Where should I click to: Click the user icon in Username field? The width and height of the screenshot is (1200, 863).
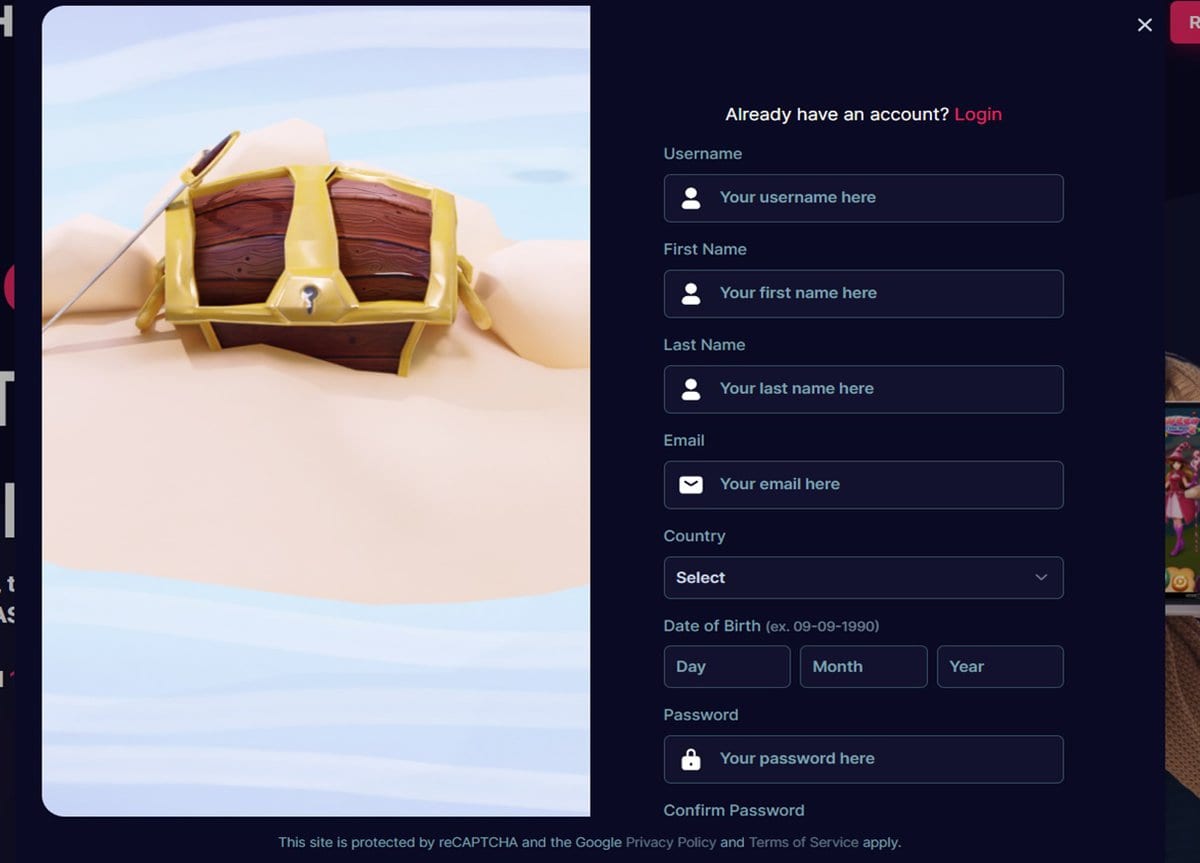691,198
